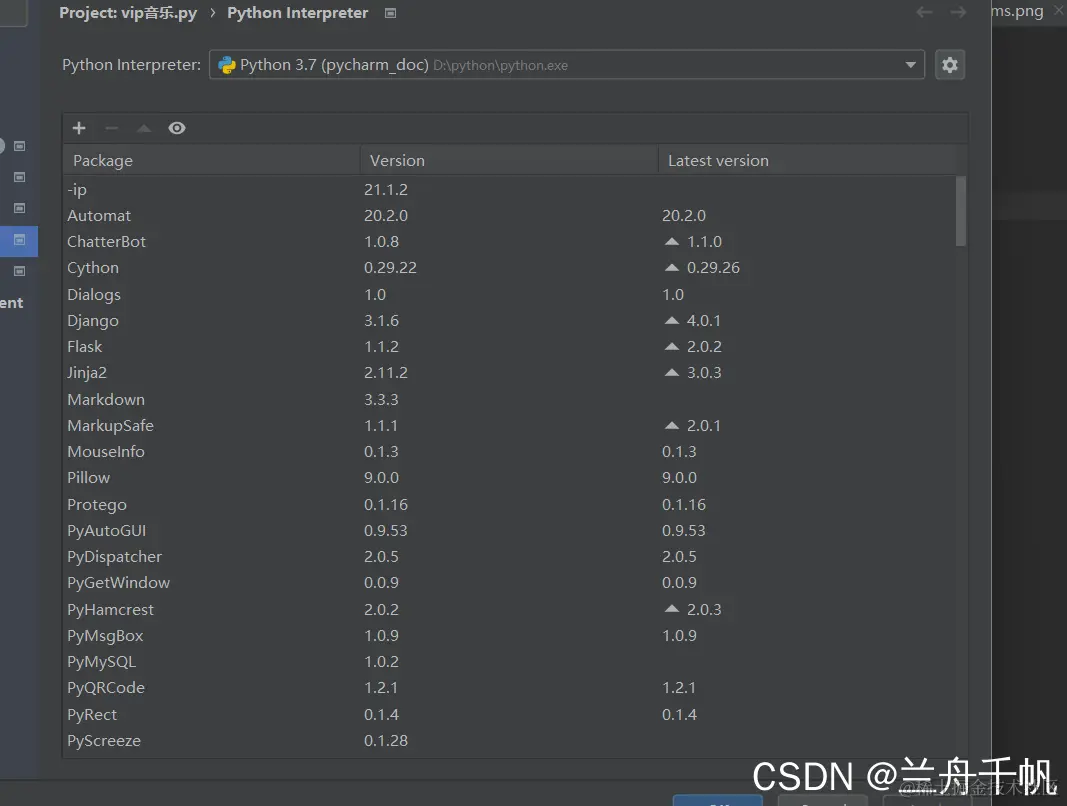Viewport: 1067px width, 806px height.
Task: Go back with the left arrow
Action: pyautogui.click(x=924, y=12)
